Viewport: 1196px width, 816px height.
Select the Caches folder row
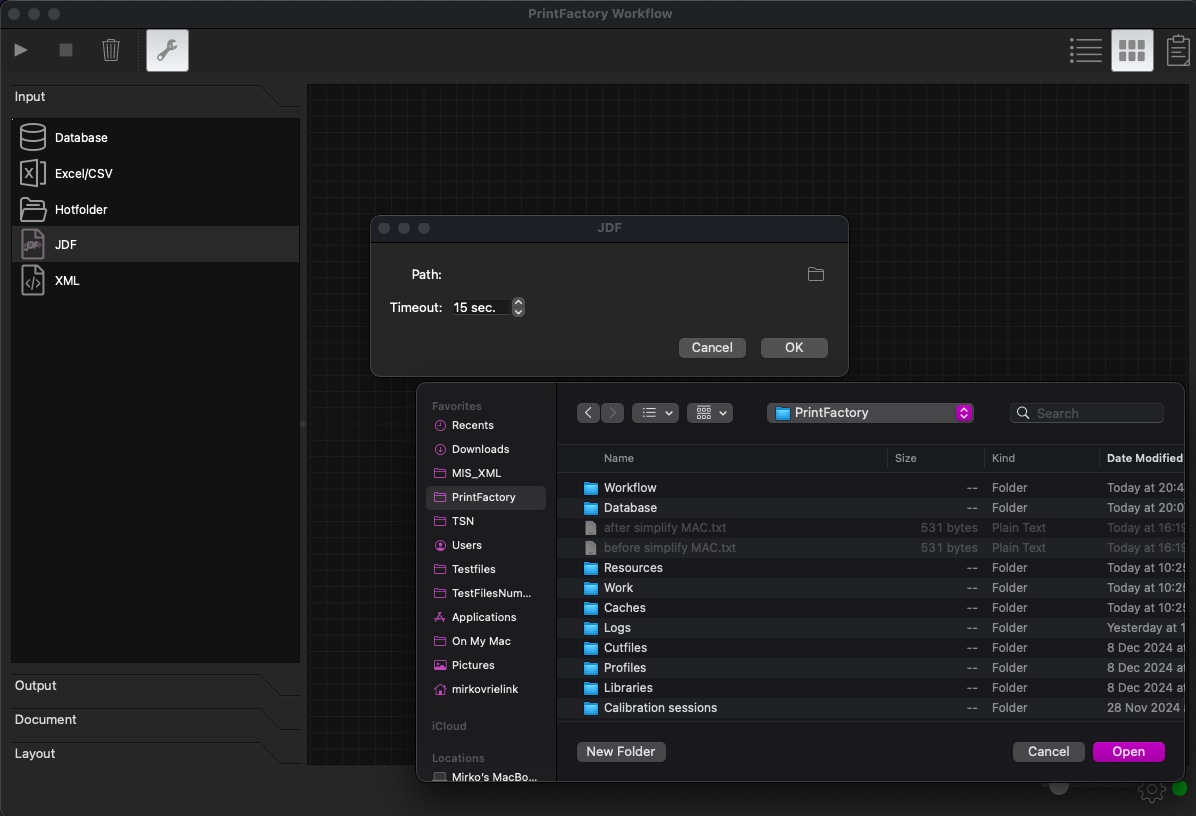pos(871,608)
